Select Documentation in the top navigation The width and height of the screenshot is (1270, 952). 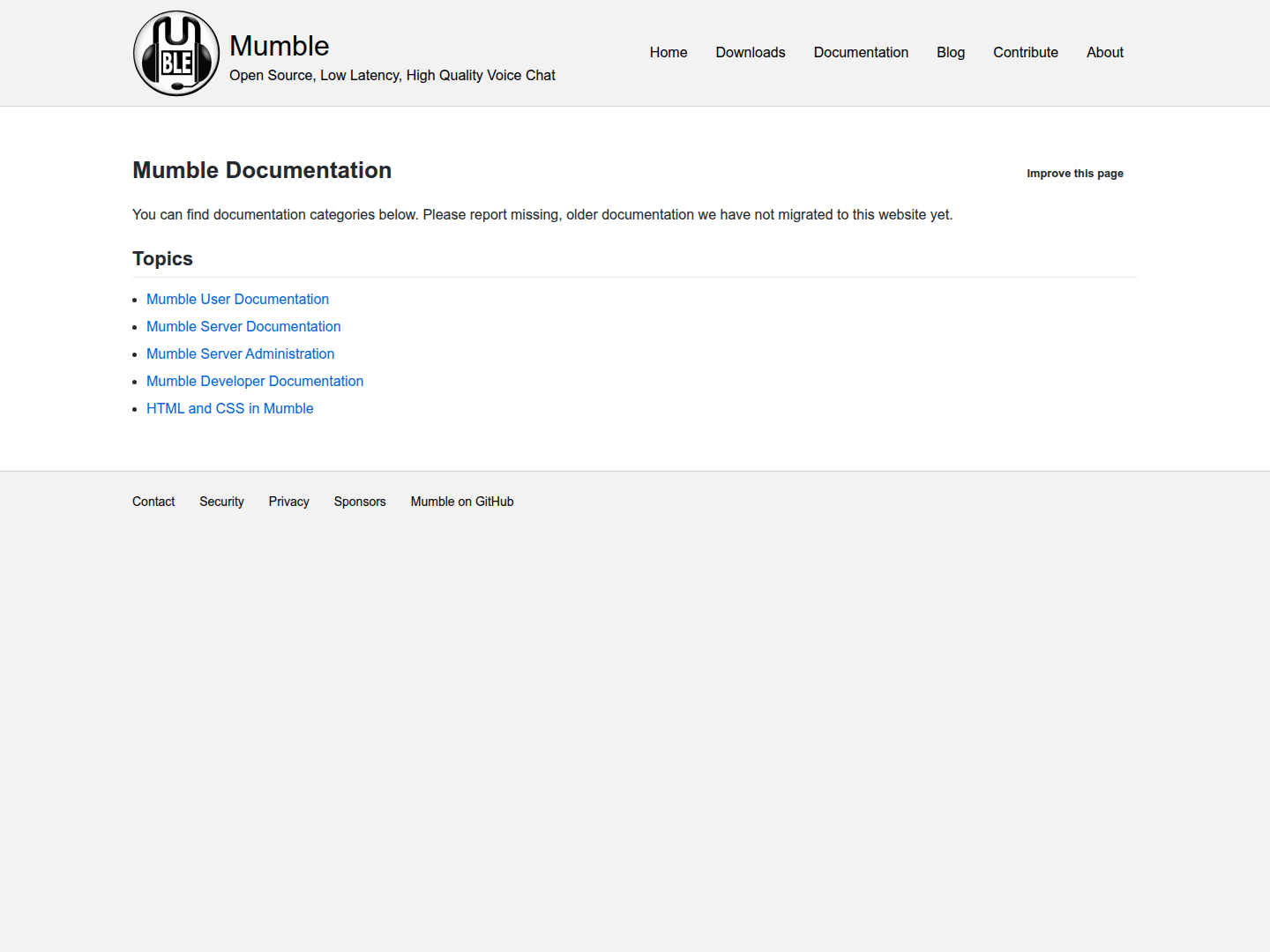(x=861, y=53)
